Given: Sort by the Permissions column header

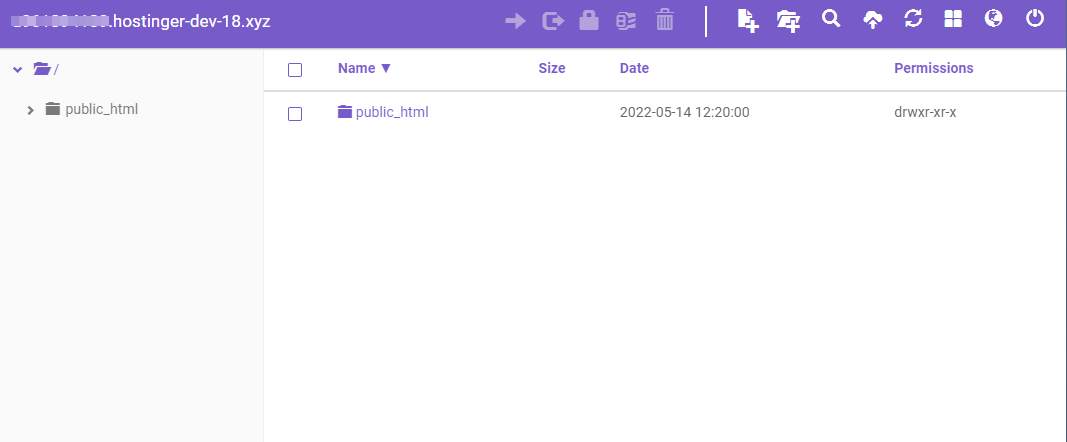Looking at the screenshot, I should click(934, 68).
